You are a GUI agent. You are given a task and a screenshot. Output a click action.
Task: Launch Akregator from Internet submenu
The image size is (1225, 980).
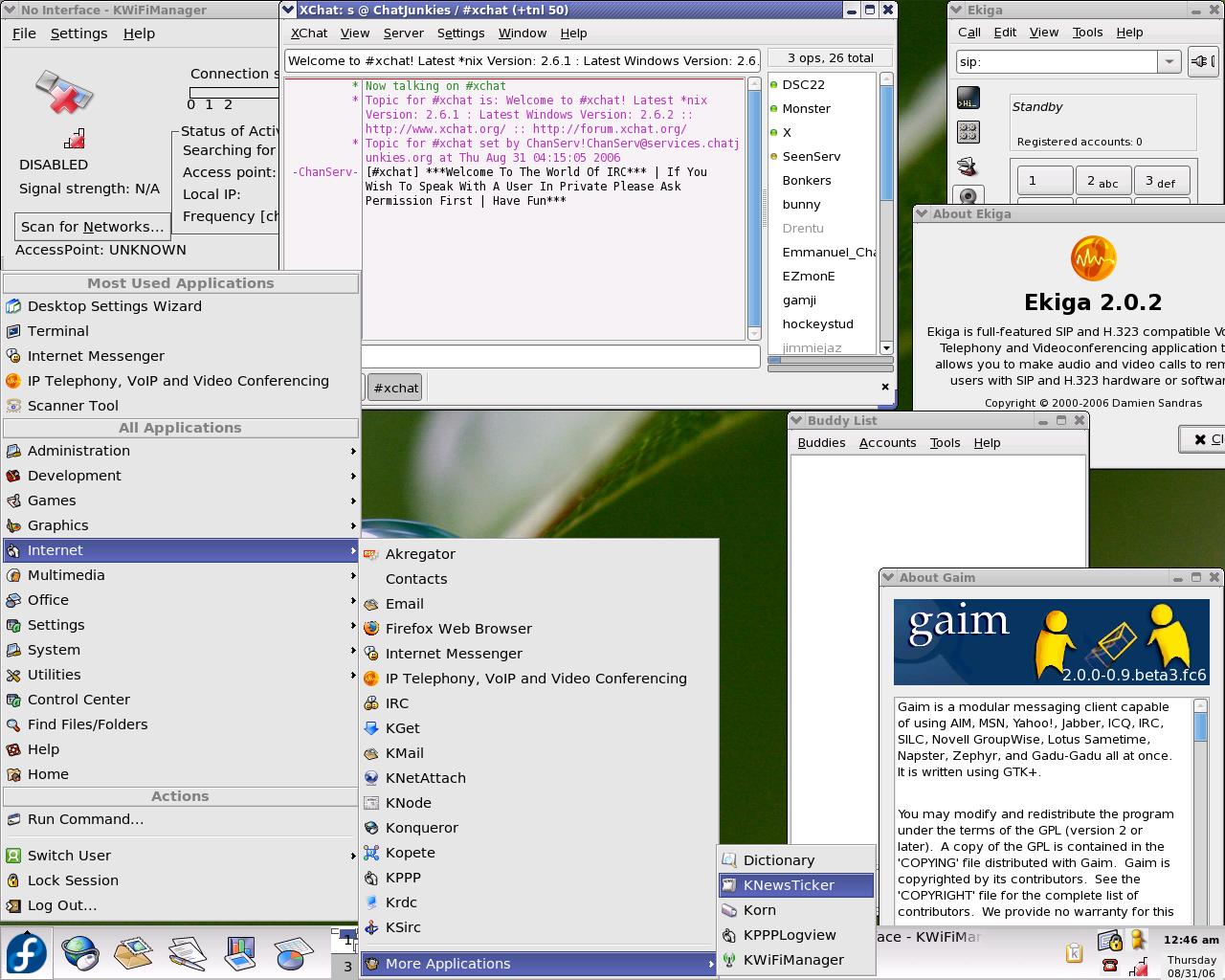539,554
